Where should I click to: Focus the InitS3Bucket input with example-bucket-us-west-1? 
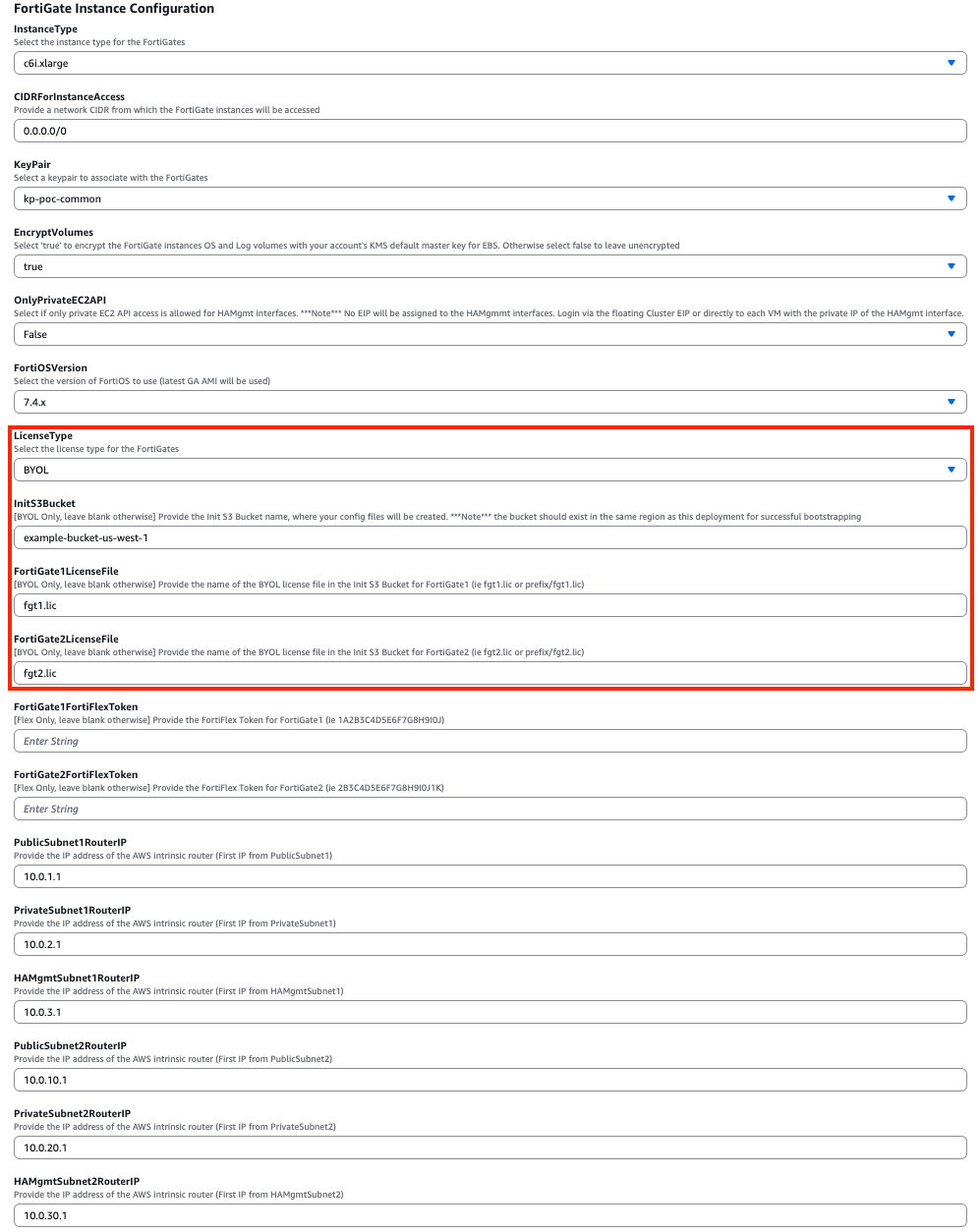pyautogui.click(x=490, y=537)
